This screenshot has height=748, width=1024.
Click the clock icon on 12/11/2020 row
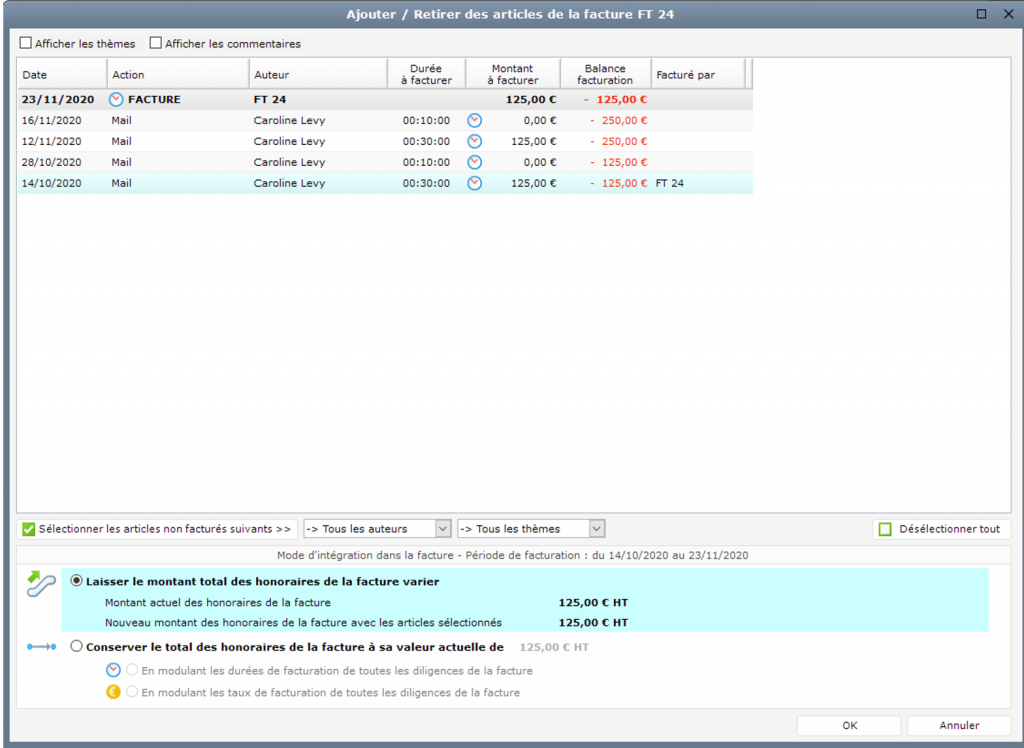(x=475, y=142)
